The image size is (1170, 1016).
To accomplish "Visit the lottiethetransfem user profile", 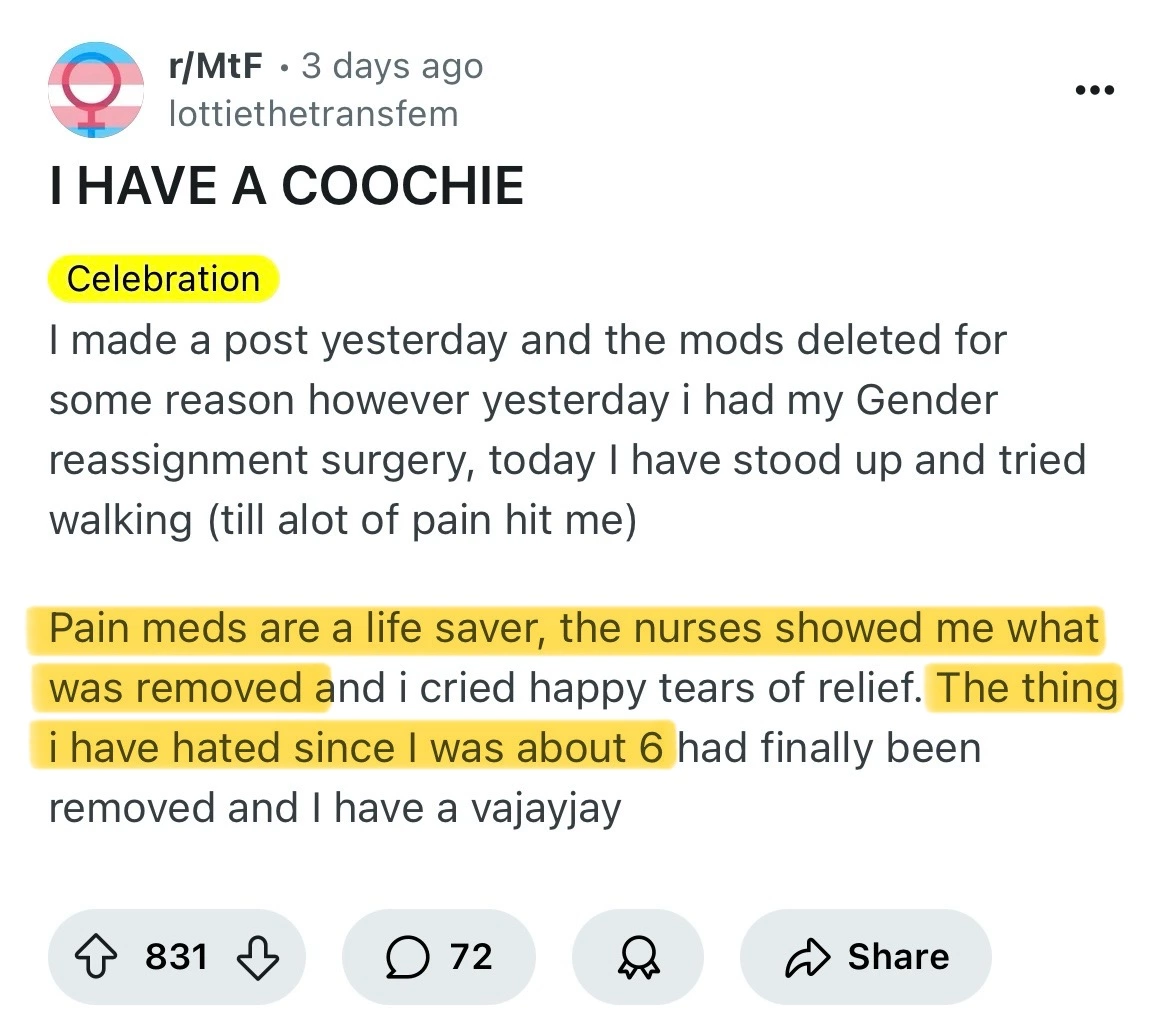I will 313,113.
